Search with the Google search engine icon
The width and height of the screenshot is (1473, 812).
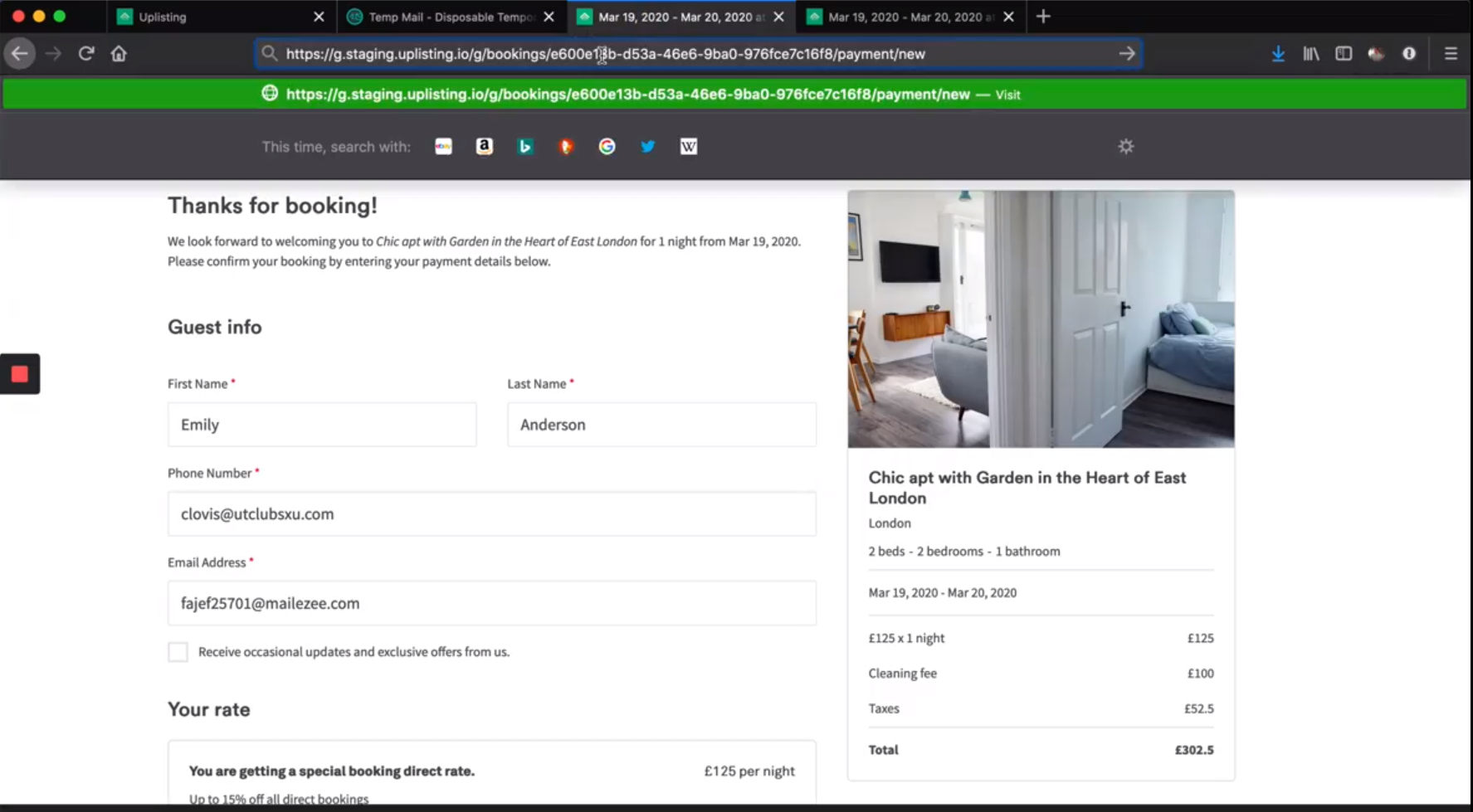(x=607, y=147)
